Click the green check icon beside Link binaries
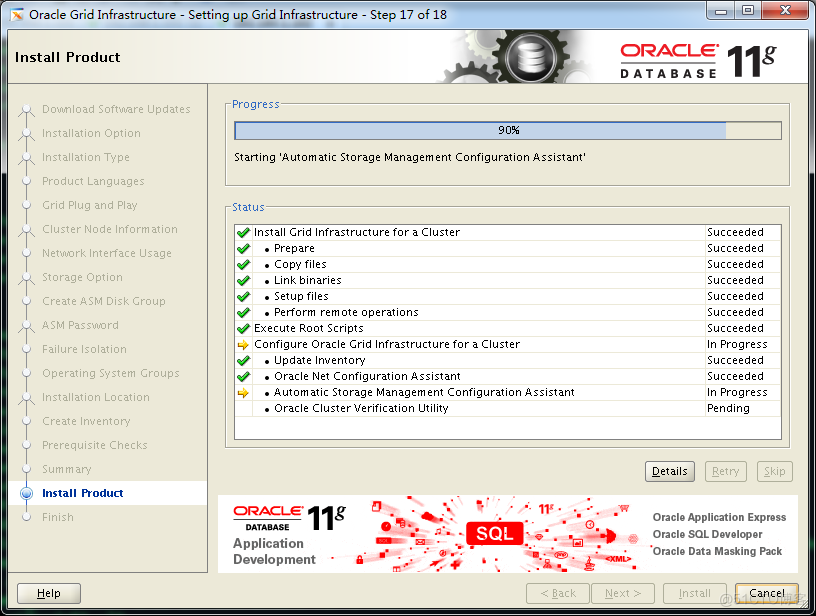The width and height of the screenshot is (816, 616). tap(243, 280)
